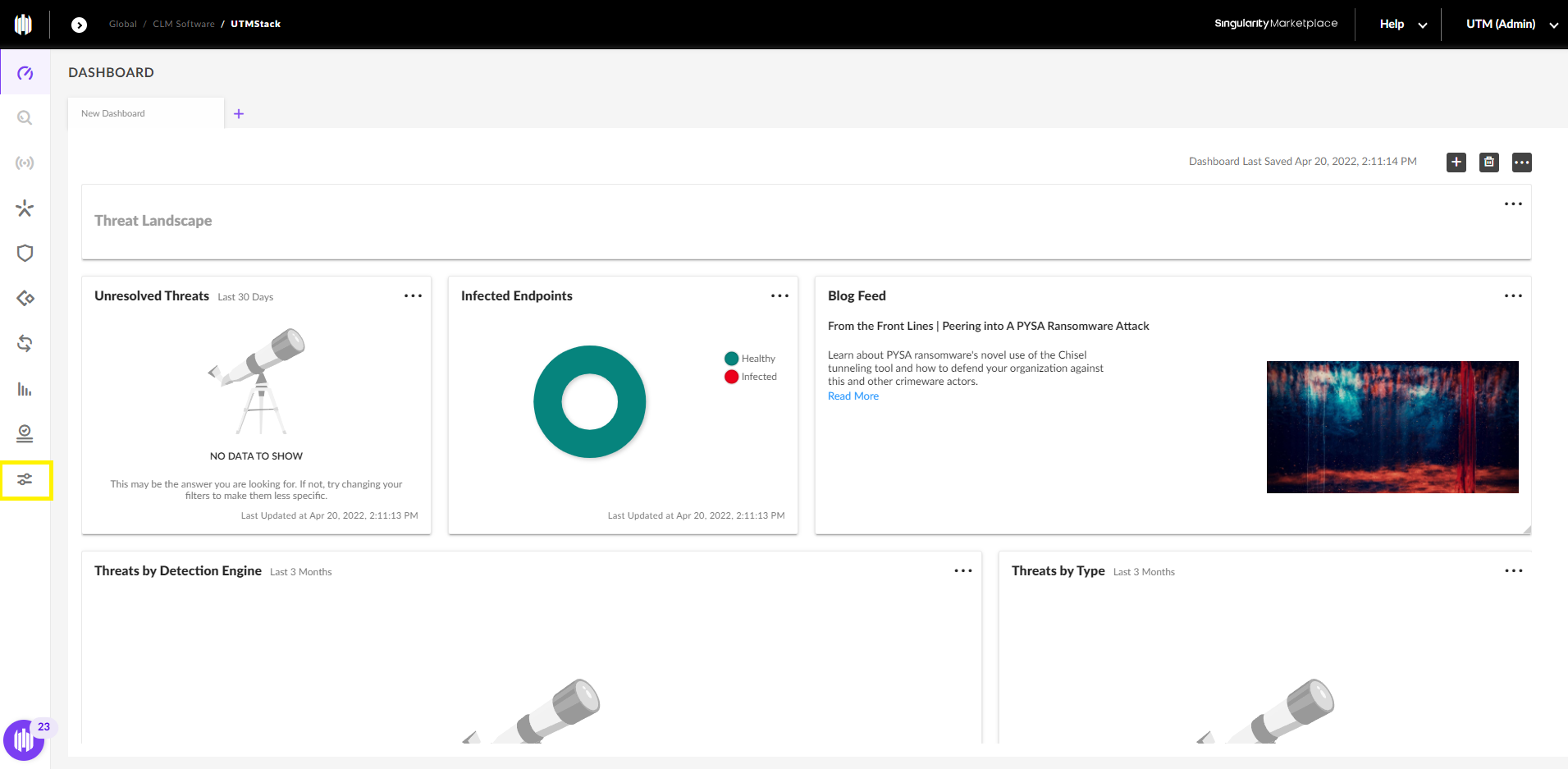Click the NO DATA TO SHOW message
Screen dimensions: 1568x769
point(256,456)
